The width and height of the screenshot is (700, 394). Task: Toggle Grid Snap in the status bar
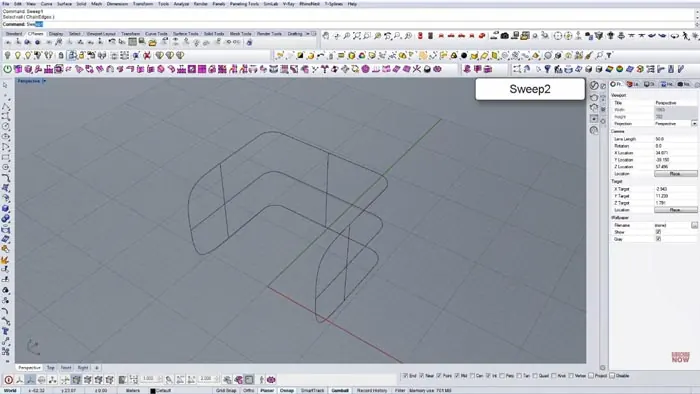(226, 390)
